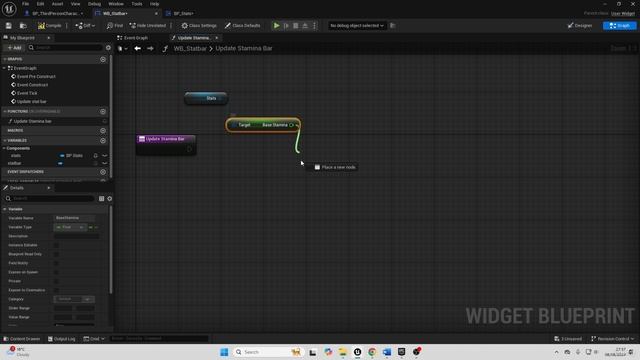Open the Debug menu

tap(94, 4)
